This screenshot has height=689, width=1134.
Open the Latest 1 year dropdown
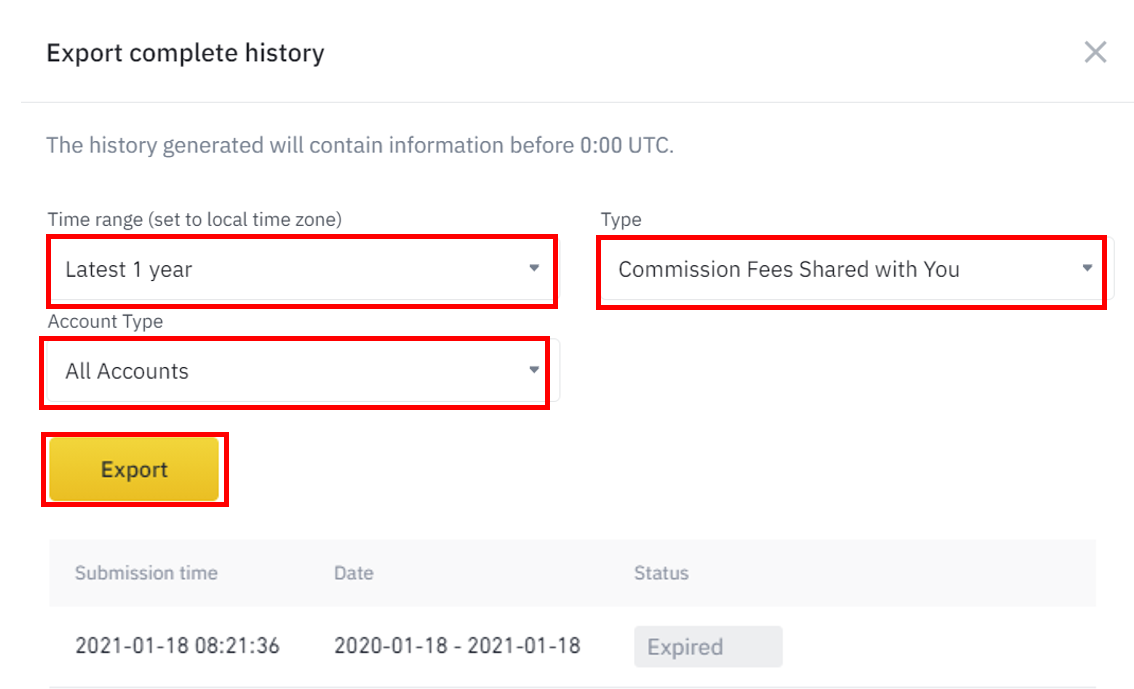(302, 270)
